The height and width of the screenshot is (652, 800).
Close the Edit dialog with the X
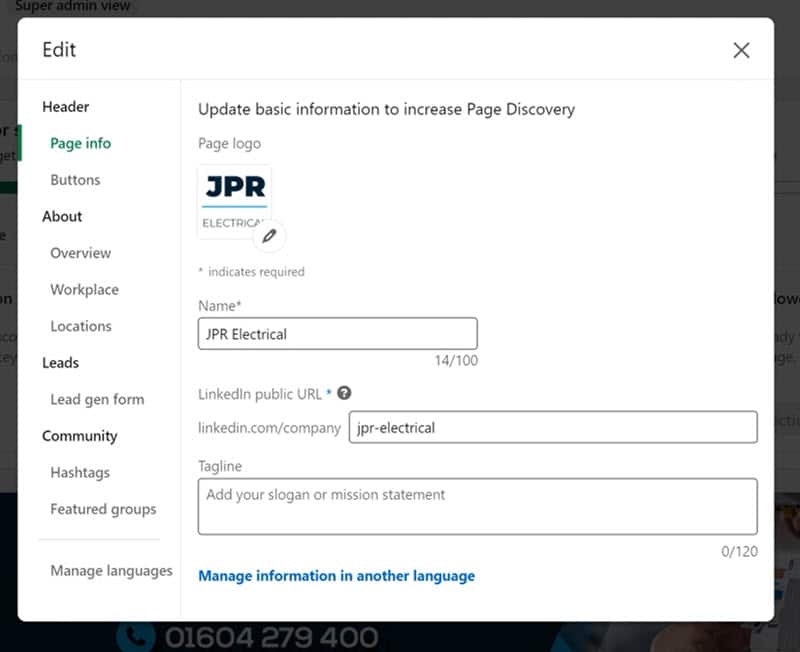[741, 50]
